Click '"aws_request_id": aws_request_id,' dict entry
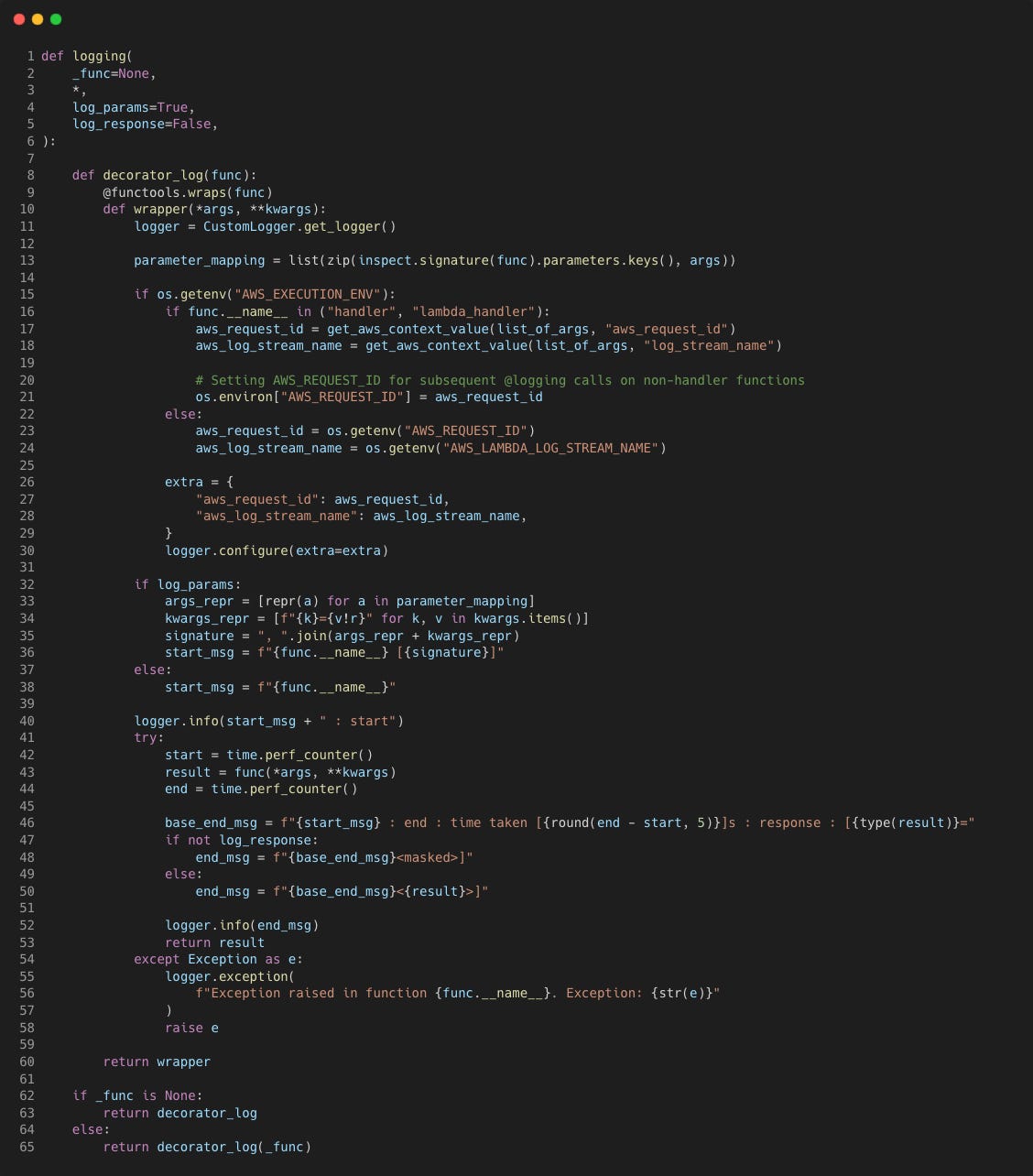Image resolution: width=1033 pixels, height=1176 pixels. (x=322, y=499)
